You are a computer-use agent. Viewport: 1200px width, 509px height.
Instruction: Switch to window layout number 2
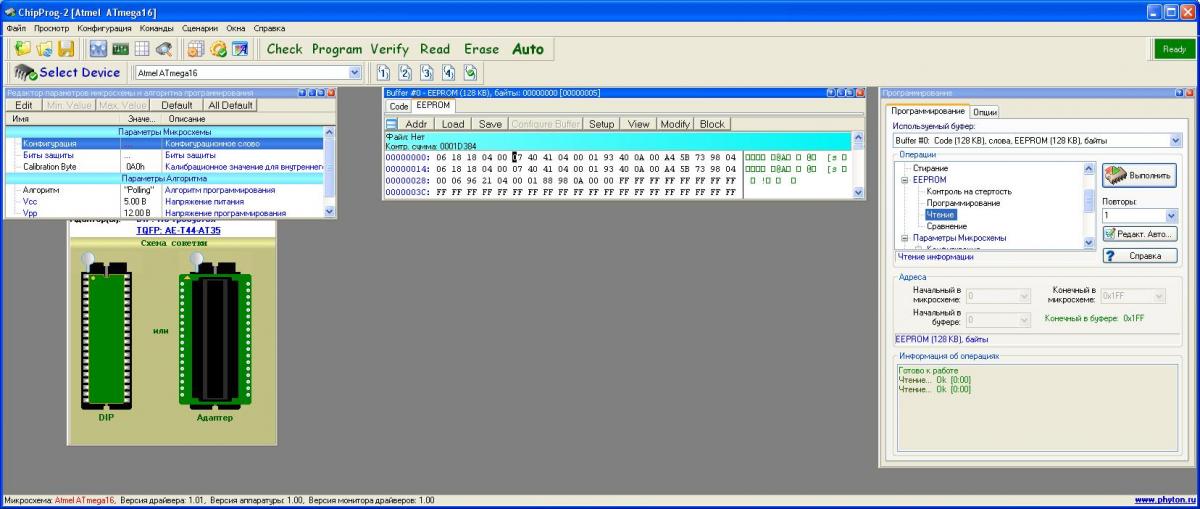[x=406, y=72]
